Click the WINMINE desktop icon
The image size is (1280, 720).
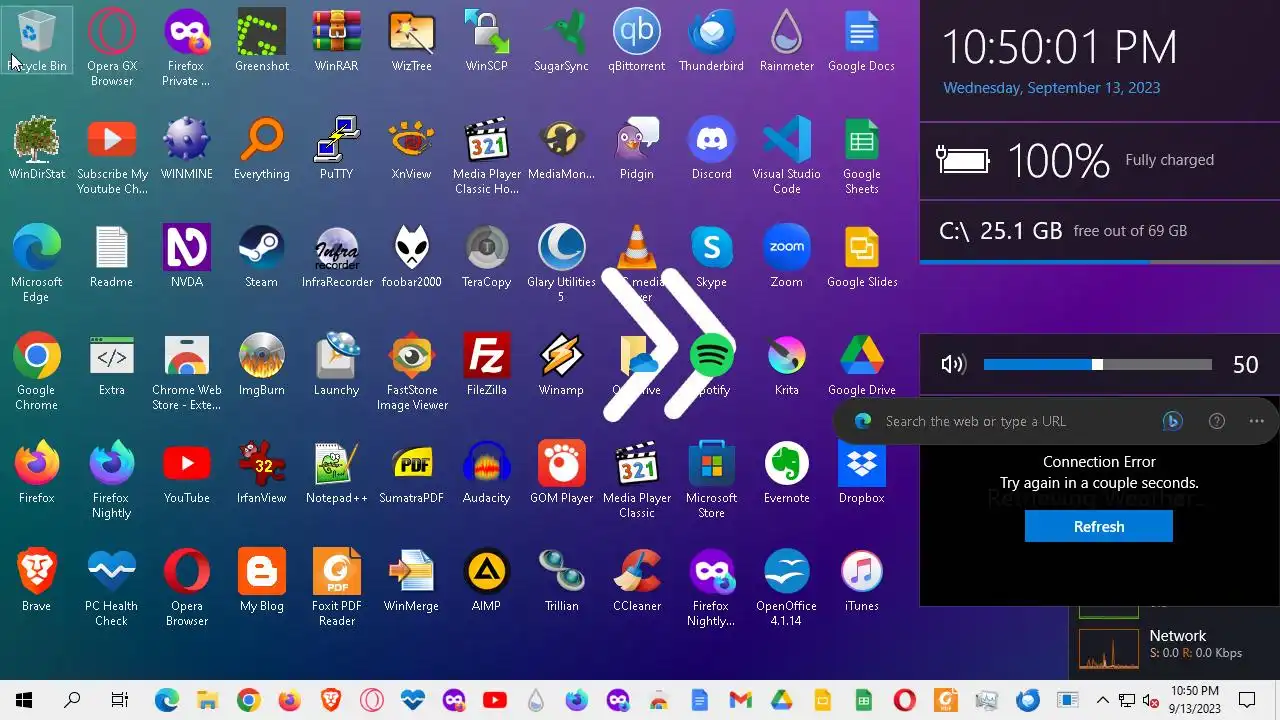pos(187,148)
